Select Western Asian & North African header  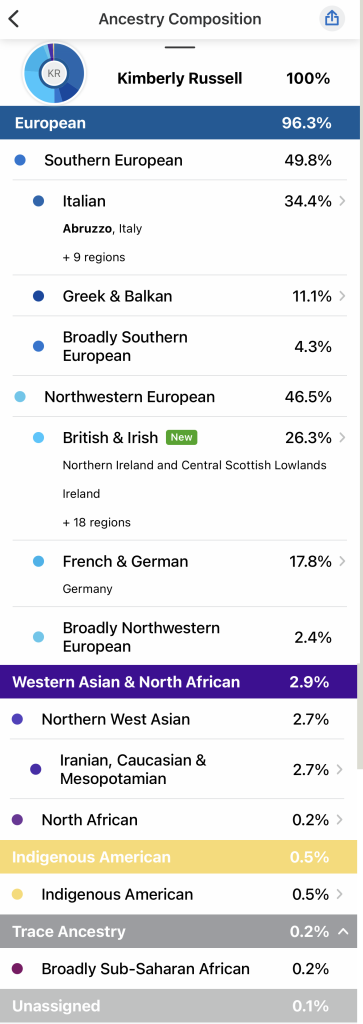click(179, 682)
